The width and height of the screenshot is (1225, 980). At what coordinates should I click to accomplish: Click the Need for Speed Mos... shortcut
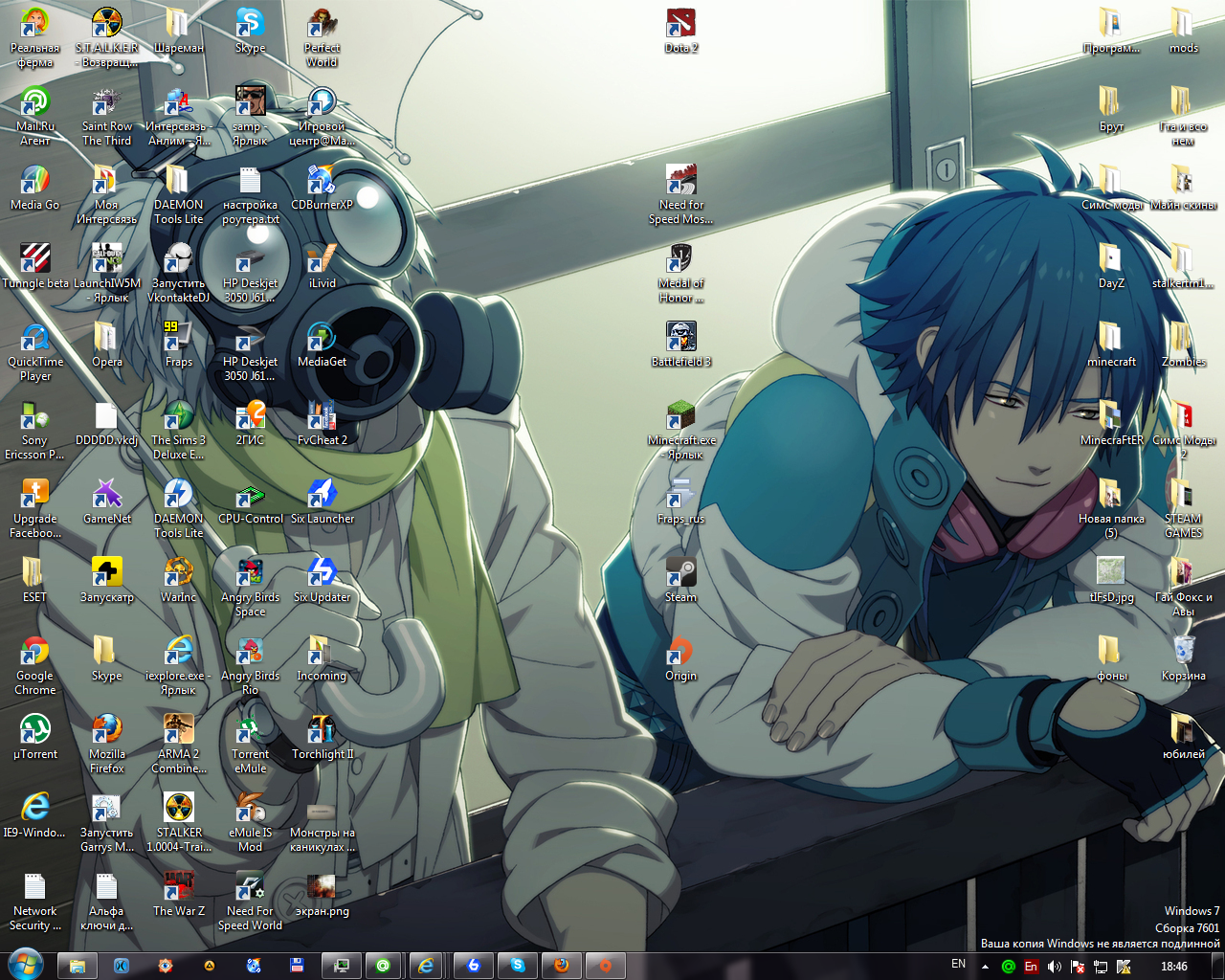[680, 193]
